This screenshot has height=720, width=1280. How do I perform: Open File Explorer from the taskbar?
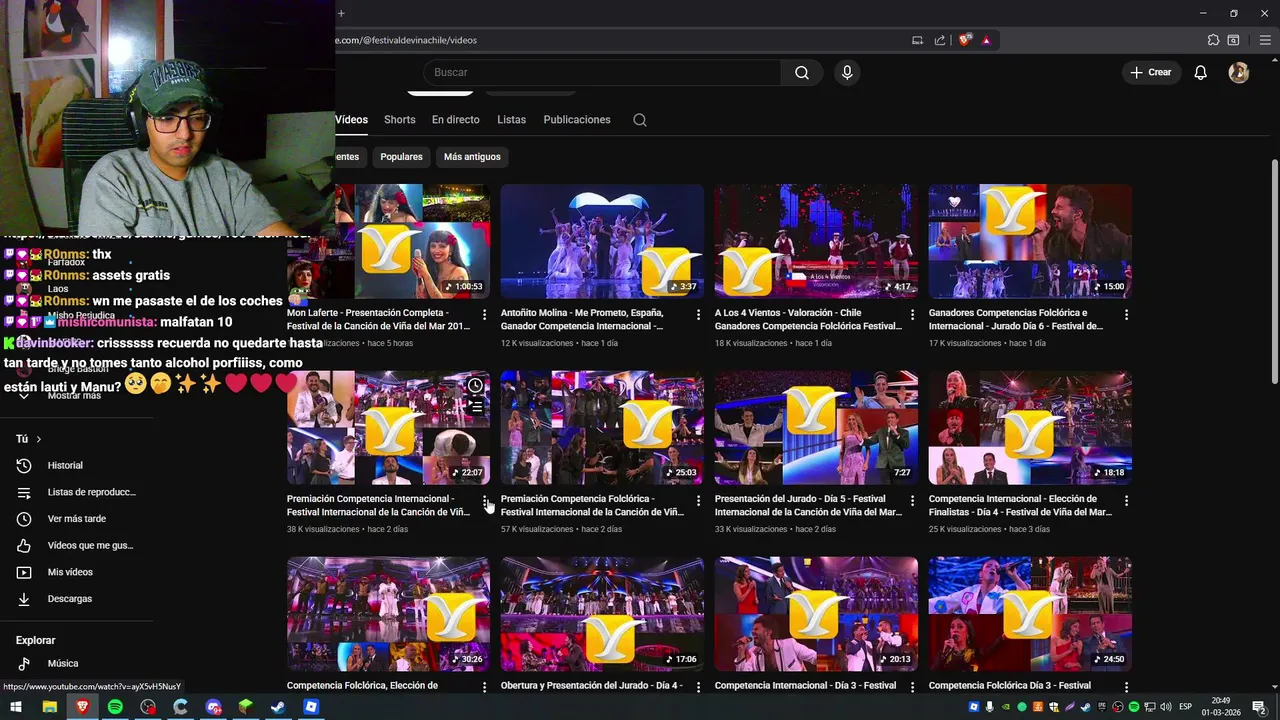coord(49,707)
